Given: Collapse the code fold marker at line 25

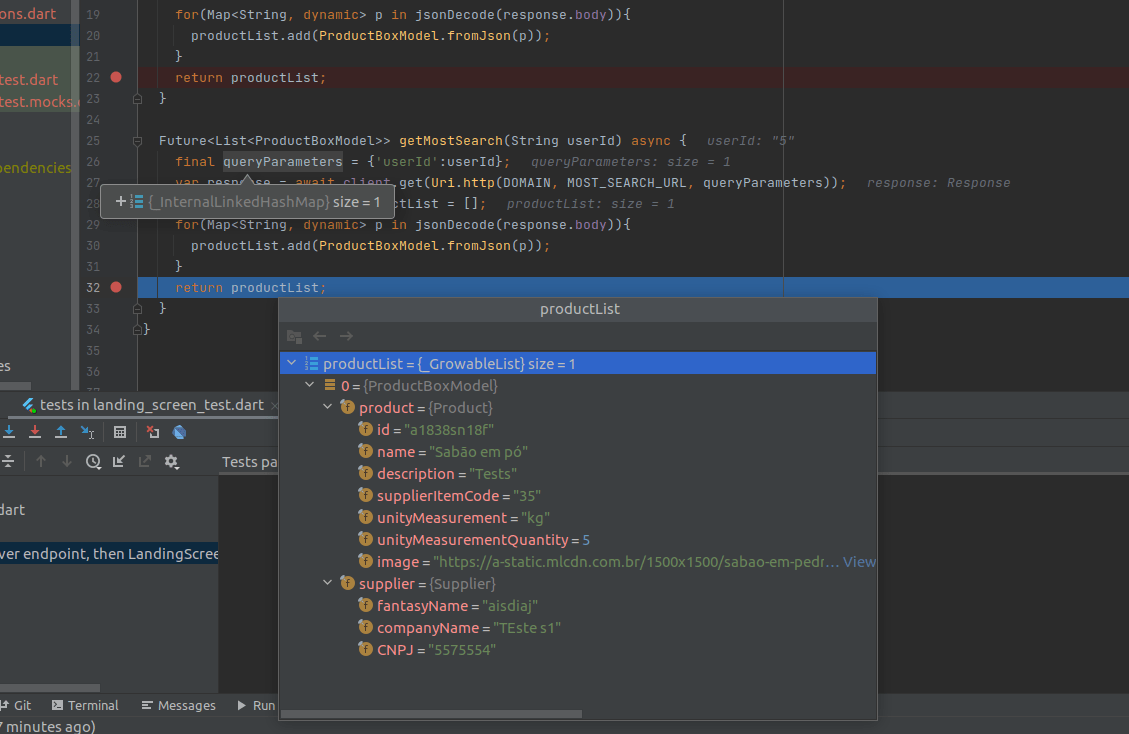Looking at the screenshot, I should [138, 141].
